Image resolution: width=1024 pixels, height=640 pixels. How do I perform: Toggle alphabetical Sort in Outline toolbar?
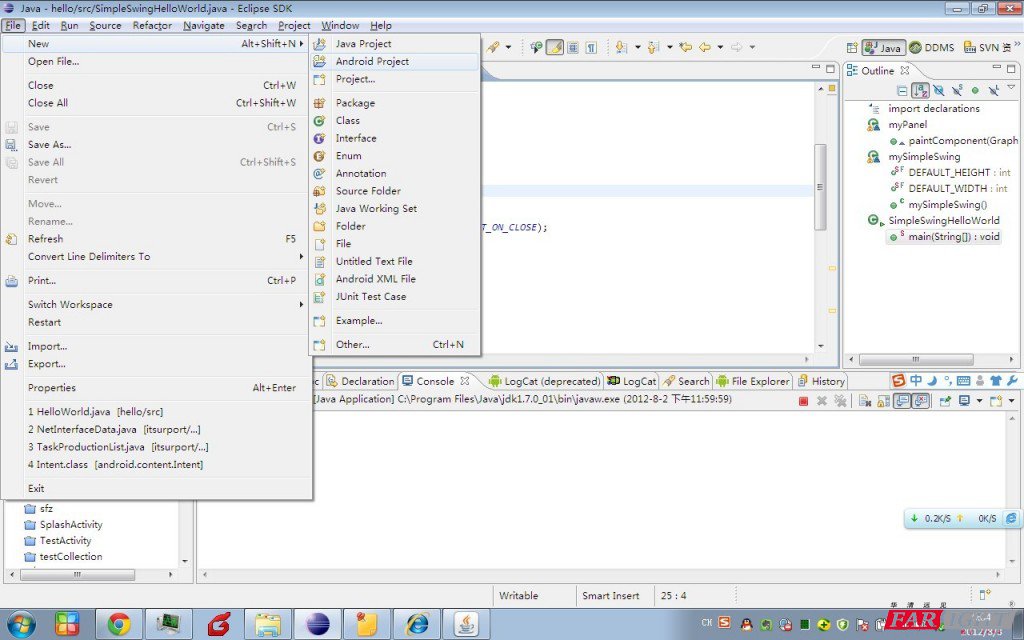coord(920,91)
